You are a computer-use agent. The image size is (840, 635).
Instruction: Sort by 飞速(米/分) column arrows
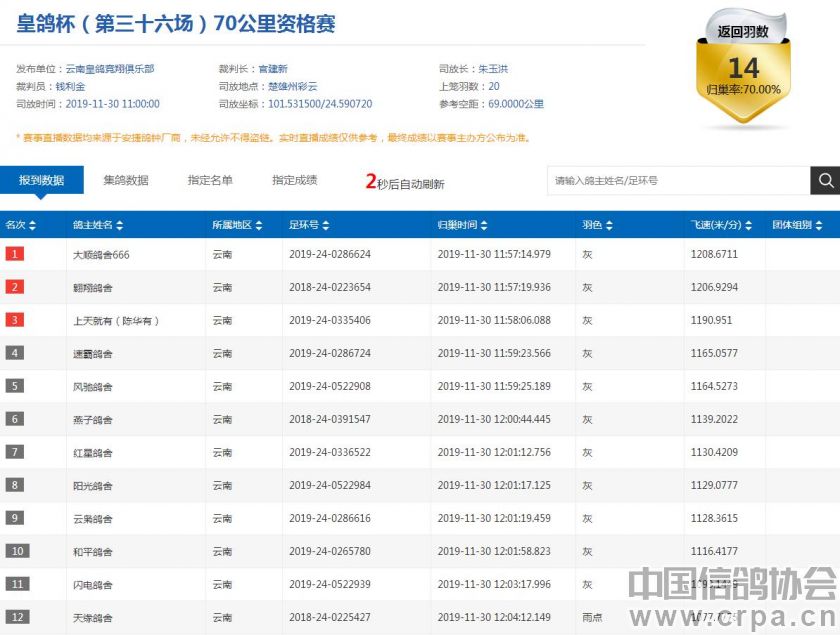pyautogui.click(x=748, y=225)
